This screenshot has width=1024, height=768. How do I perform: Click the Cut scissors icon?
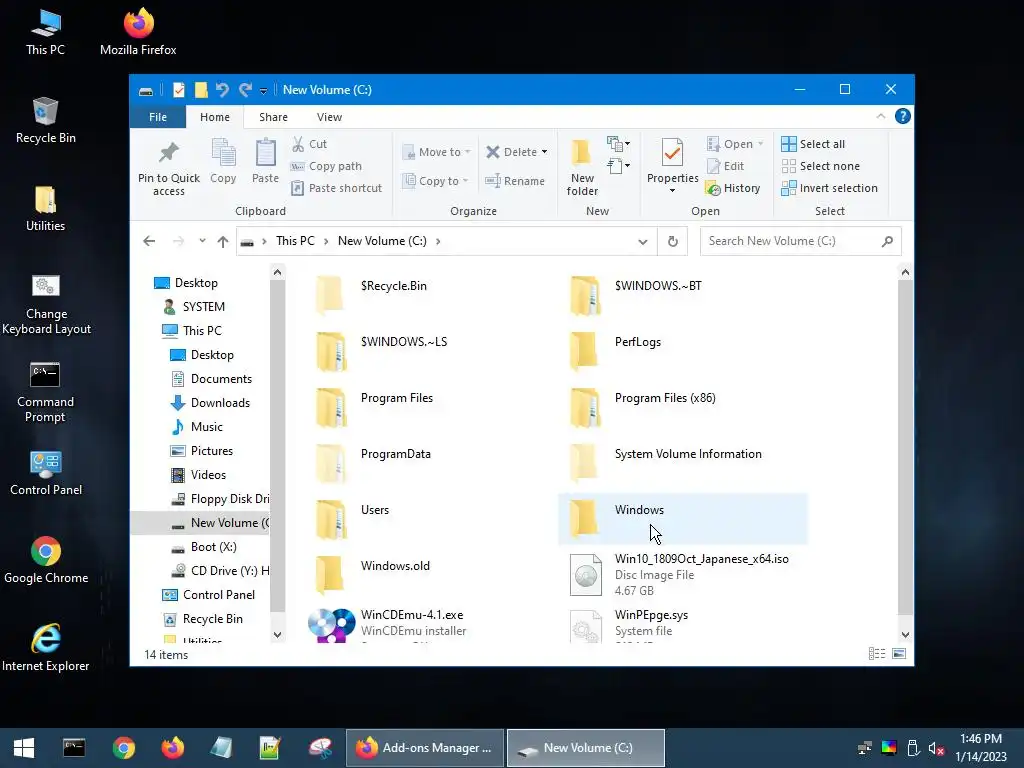click(x=298, y=144)
